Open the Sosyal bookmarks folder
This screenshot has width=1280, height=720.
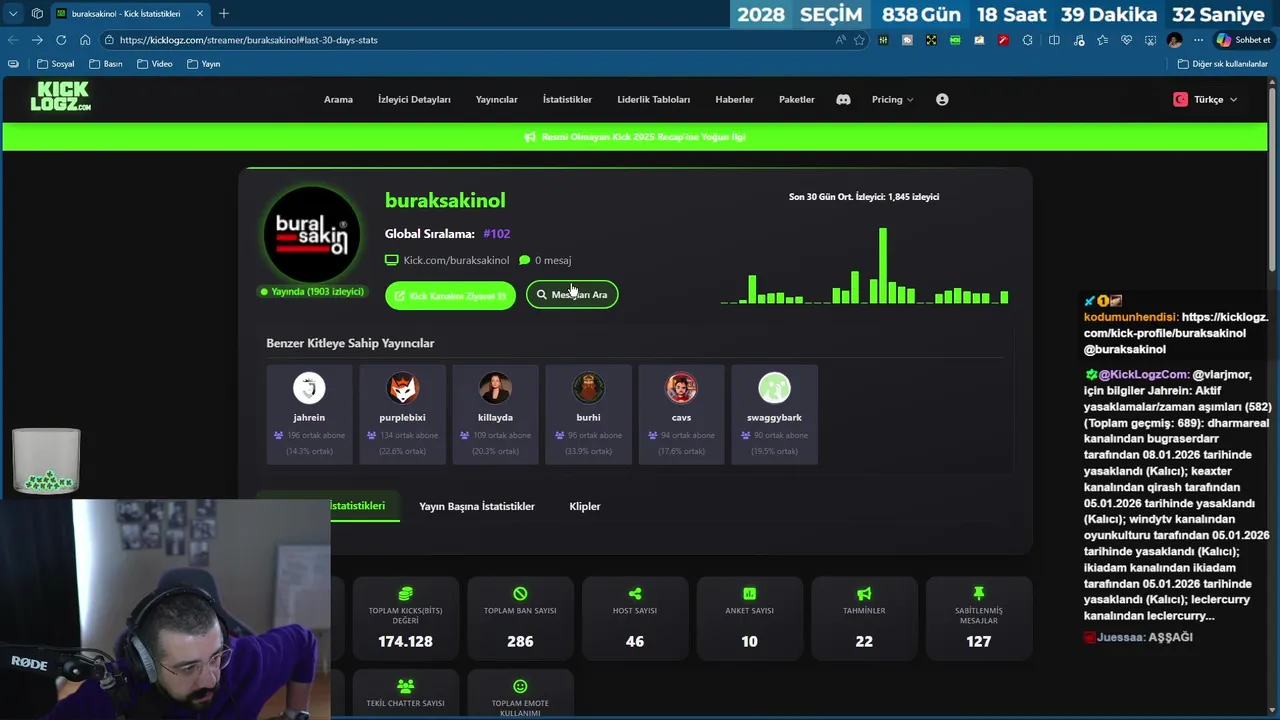click(x=56, y=64)
